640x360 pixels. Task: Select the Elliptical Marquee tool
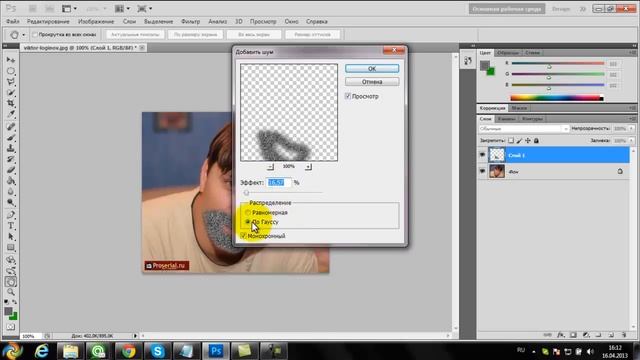pyautogui.click(x=11, y=71)
